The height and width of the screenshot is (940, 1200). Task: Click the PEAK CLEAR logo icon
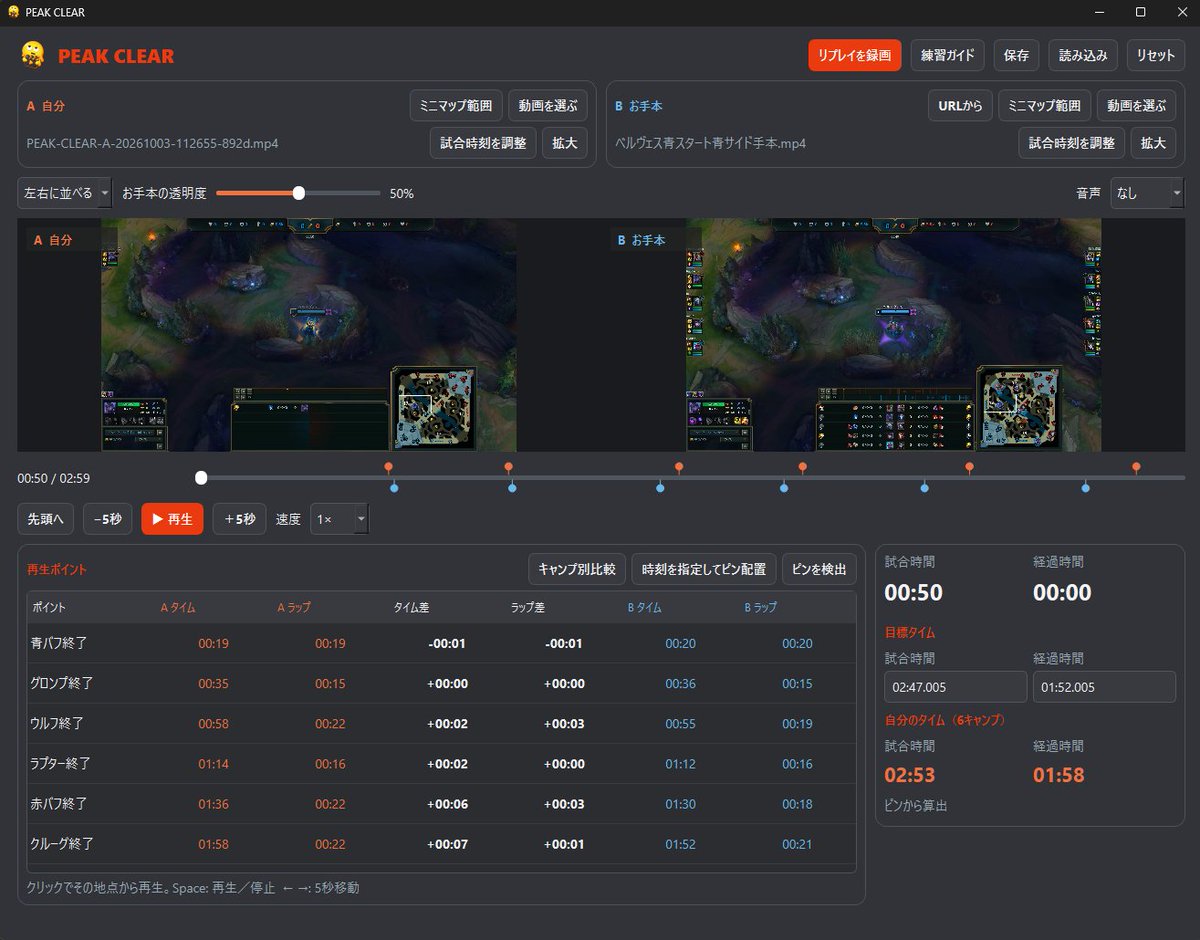[x=33, y=55]
